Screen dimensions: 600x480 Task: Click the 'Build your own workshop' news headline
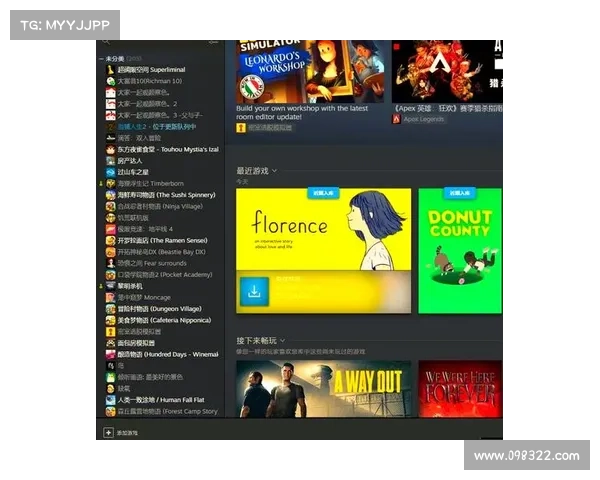click(x=302, y=113)
